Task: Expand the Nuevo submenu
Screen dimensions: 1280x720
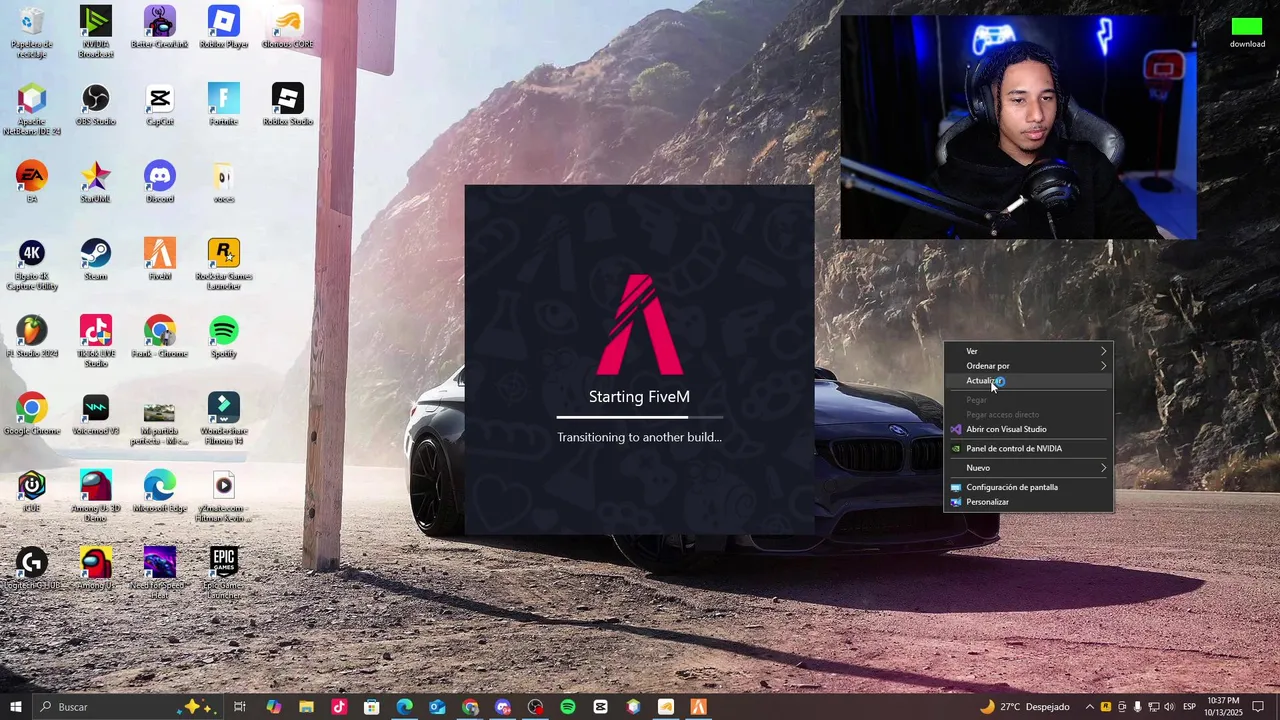Action: pyautogui.click(x=1029, y=468)
